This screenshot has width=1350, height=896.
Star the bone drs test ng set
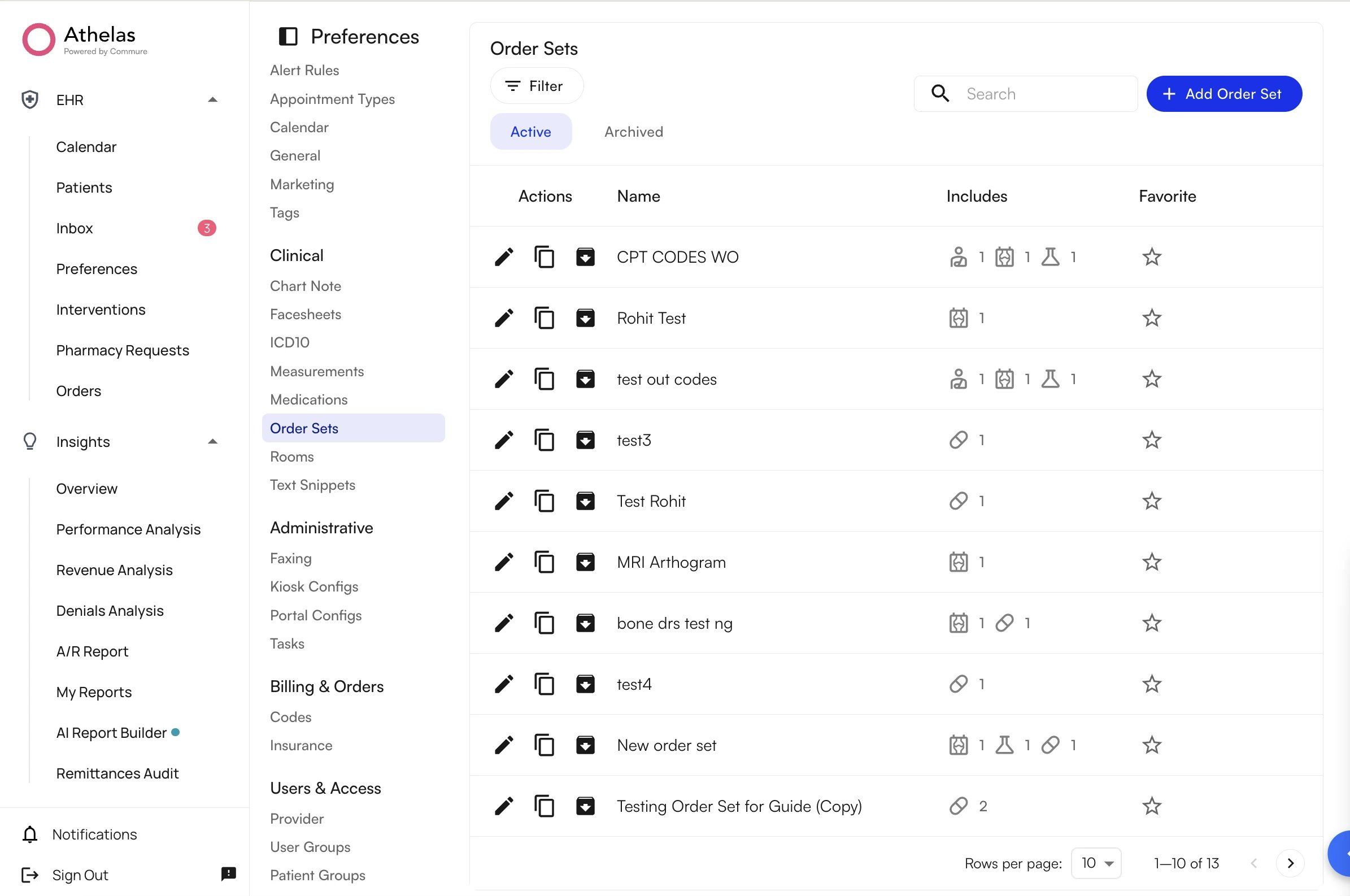tap(1151, 624)
